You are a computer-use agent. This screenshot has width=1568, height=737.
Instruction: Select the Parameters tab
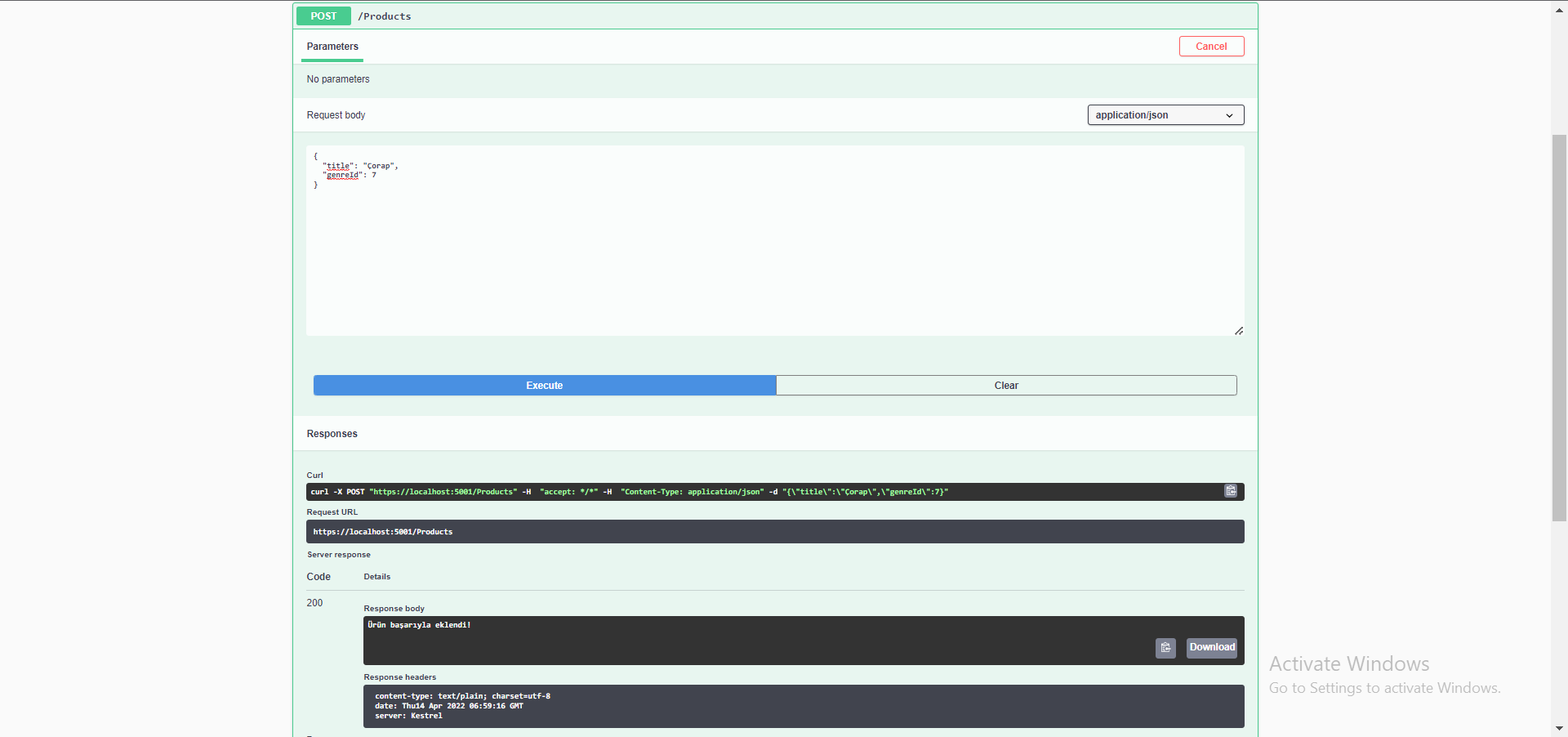[x=332, y=47]
